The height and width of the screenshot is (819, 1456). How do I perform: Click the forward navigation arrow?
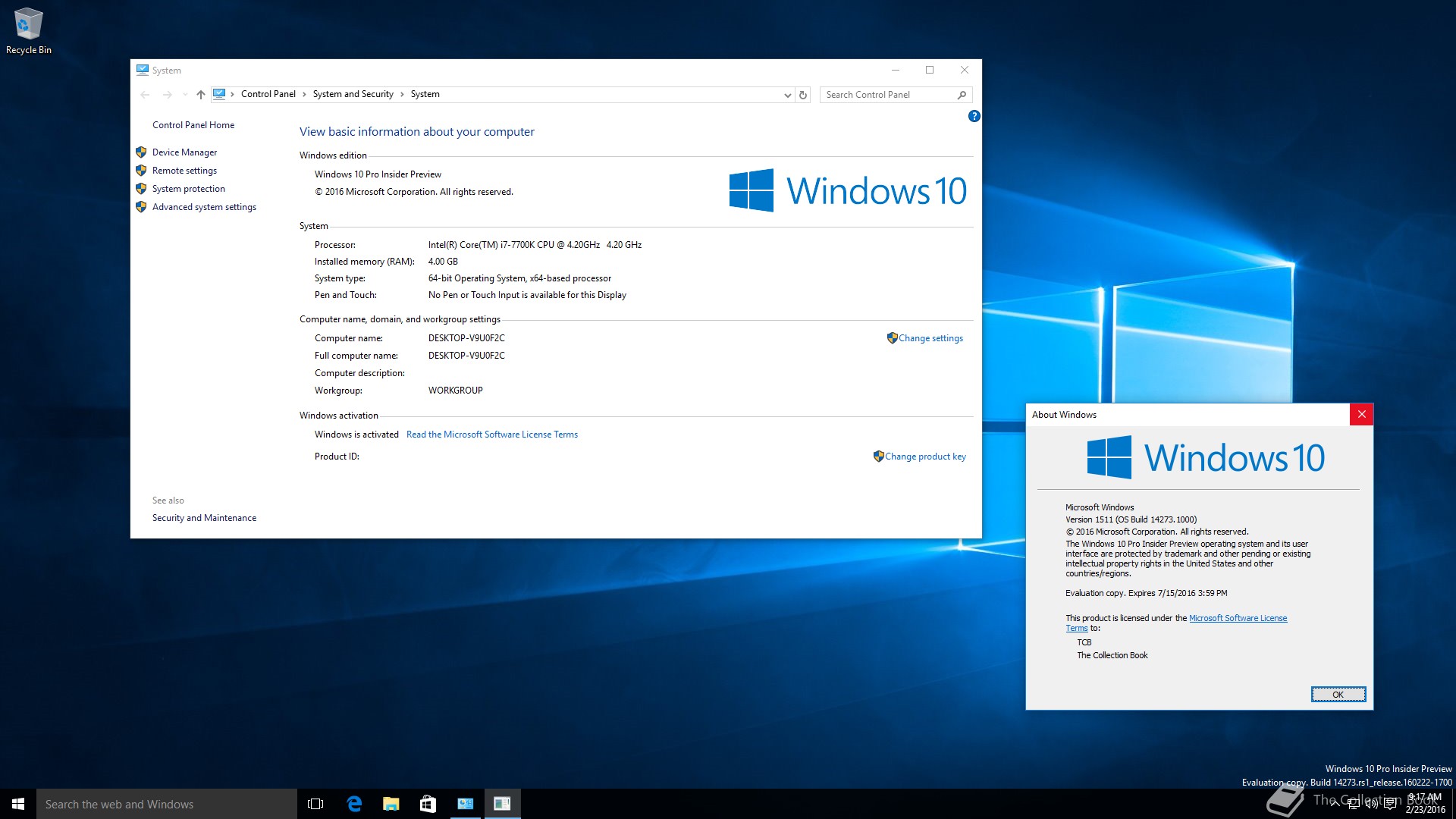point(167,95)
